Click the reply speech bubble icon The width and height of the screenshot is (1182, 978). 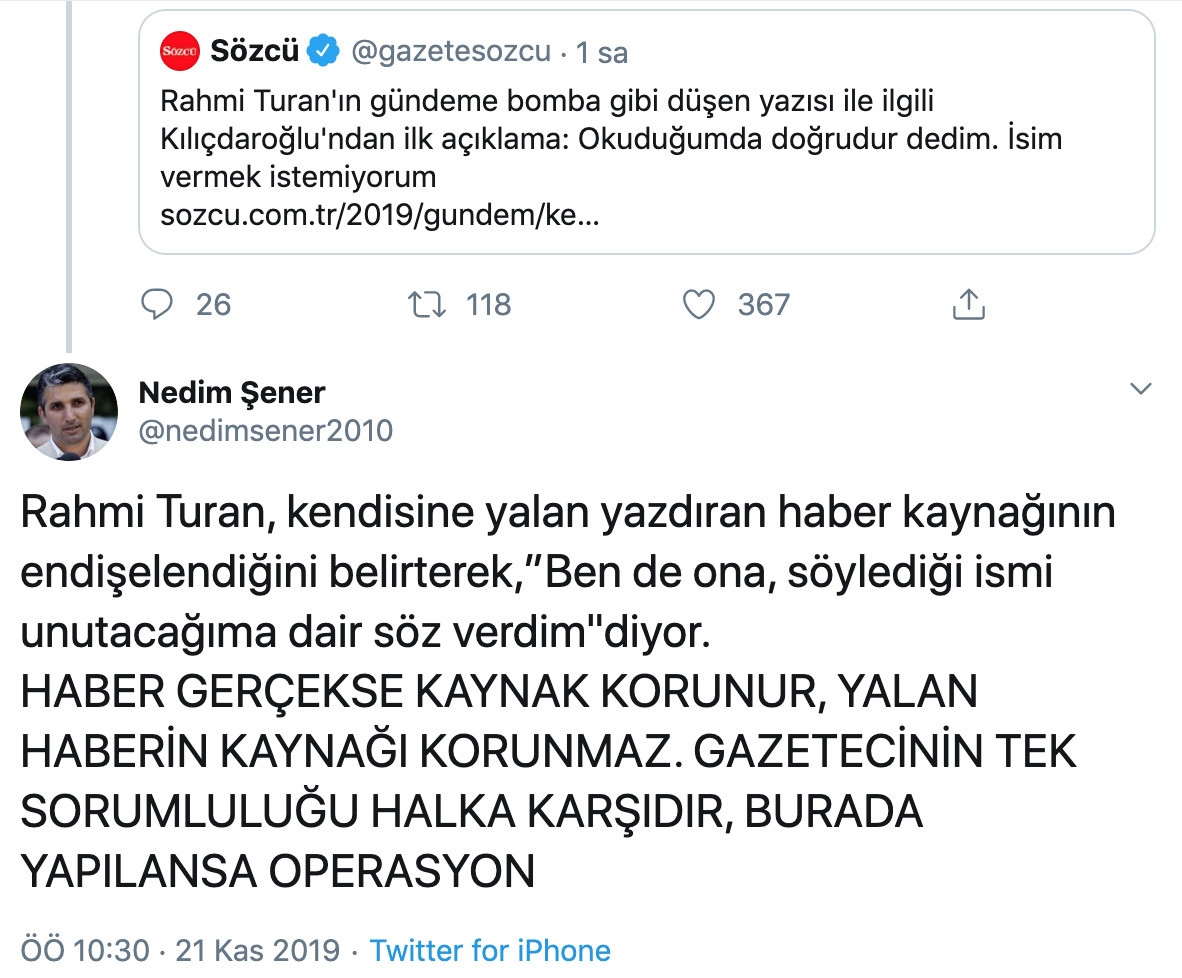(x=157, y=305)
